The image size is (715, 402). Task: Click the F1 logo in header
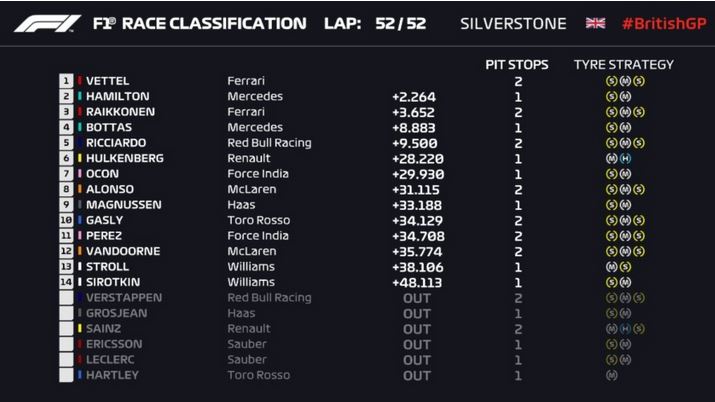coord(47,24)
